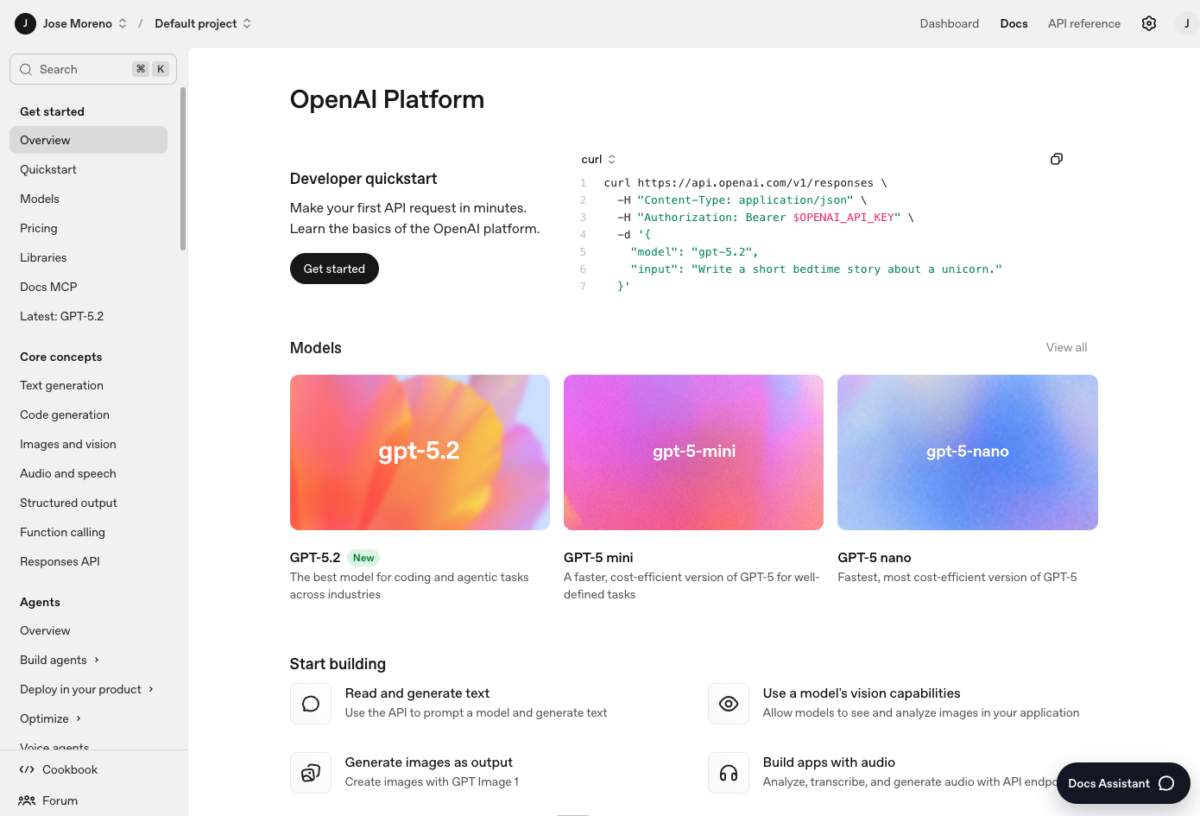The height and width of the screenshot is (816, 1200).
Task: Open the curl language selector
Action: click(x=597, y=158)
